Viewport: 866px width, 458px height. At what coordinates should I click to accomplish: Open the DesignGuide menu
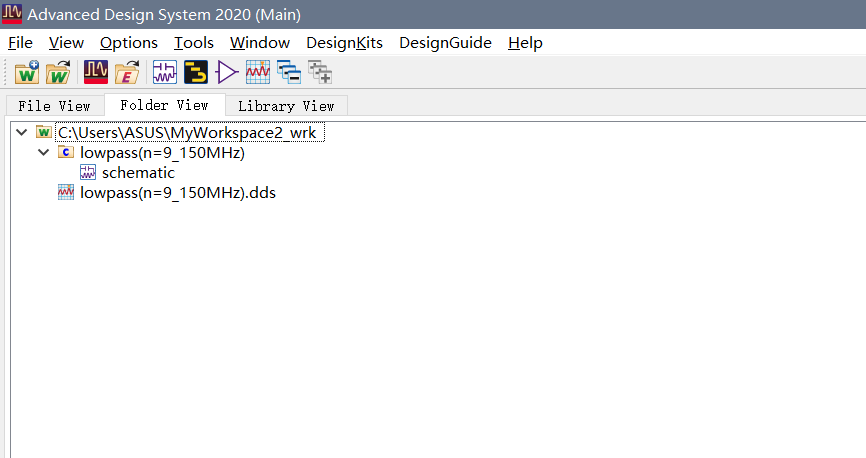coord(445,43)
